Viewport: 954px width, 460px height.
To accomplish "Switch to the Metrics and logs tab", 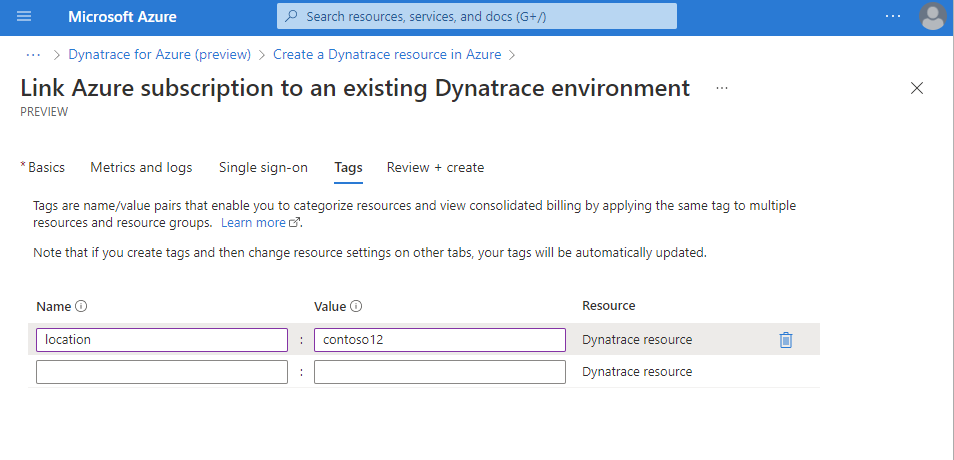I will pyautogui.click(x=141, y=167).
